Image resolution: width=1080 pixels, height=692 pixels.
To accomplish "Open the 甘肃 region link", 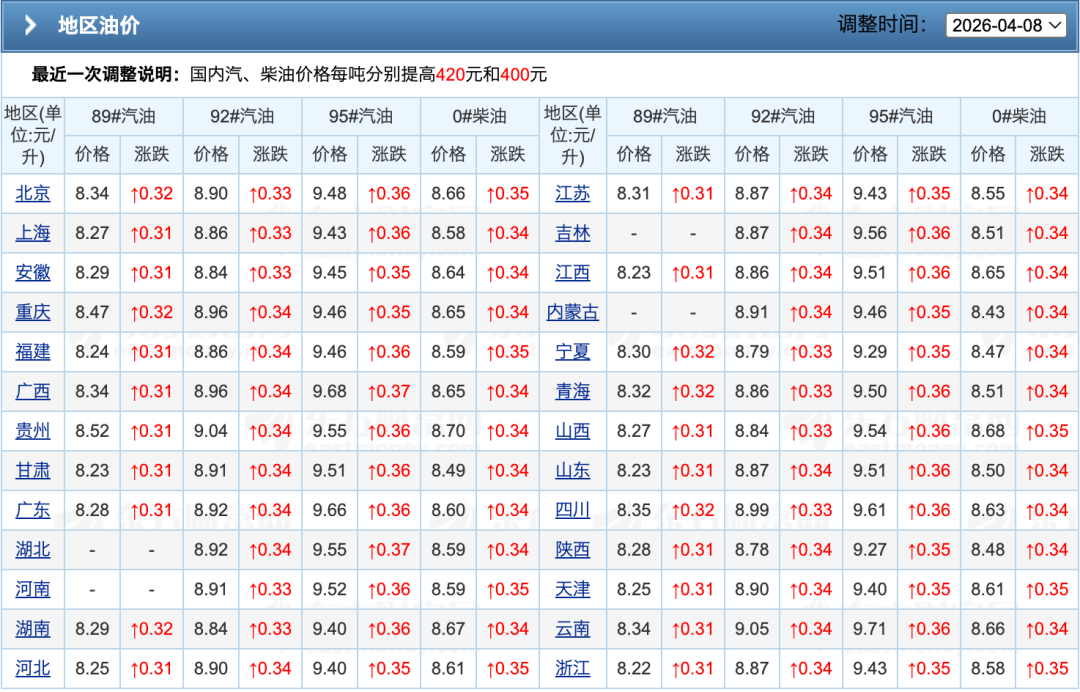I will pyautogui.click(x=33, y=470).
